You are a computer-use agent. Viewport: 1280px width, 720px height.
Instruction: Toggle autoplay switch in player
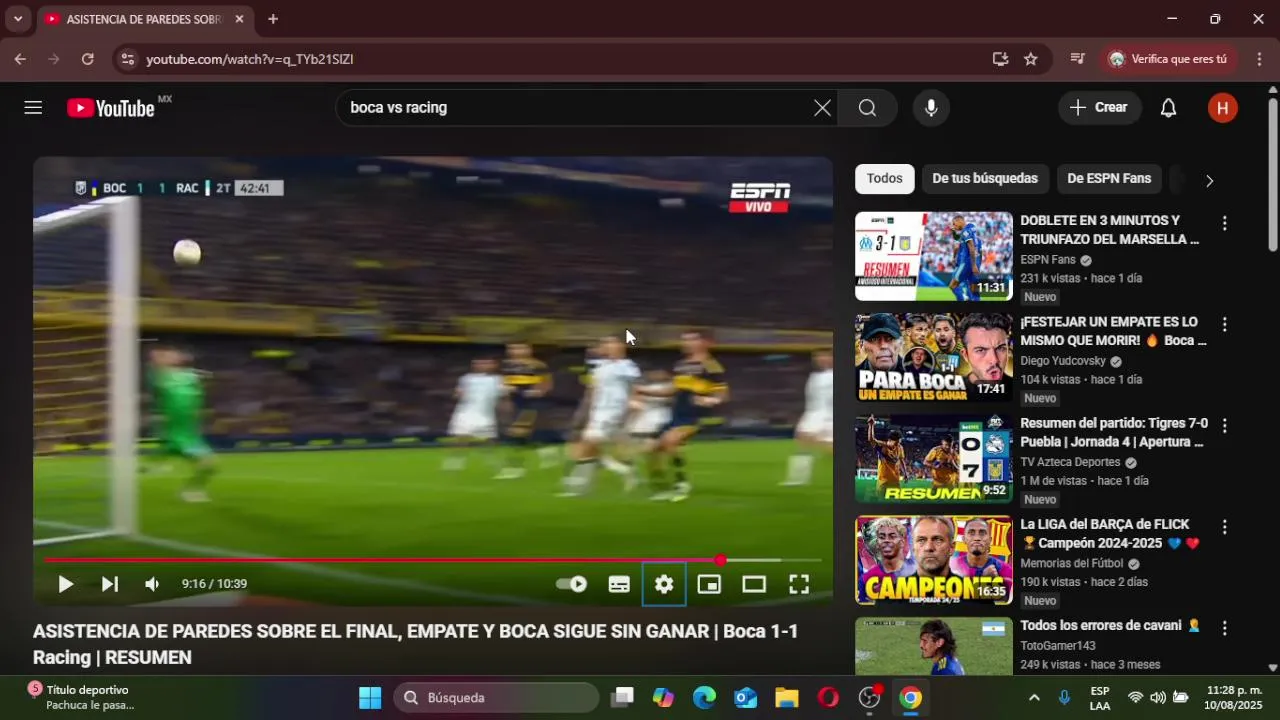[572, 584]
